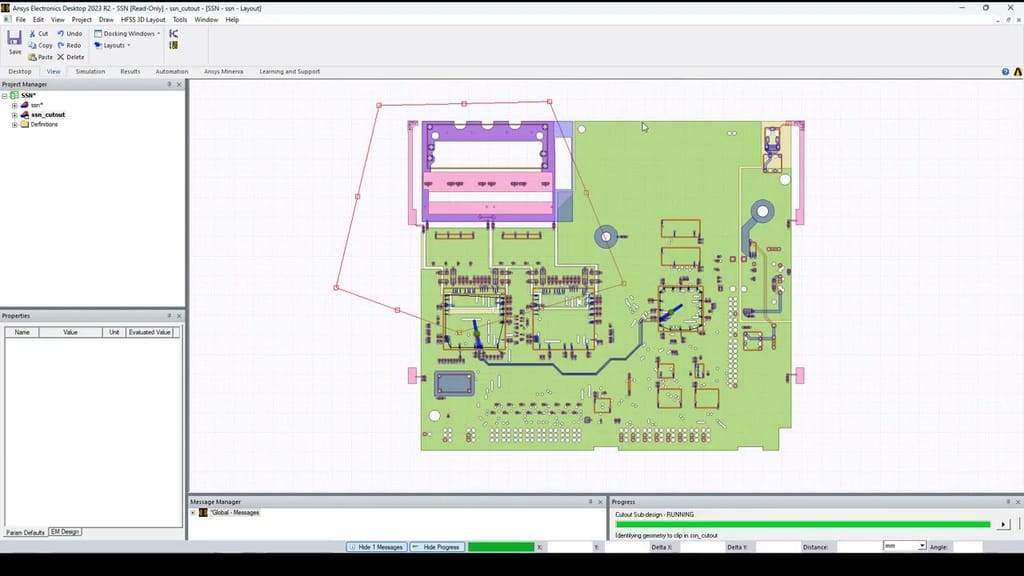
Task: Open the mm units combo box
Action: point(904,546)
